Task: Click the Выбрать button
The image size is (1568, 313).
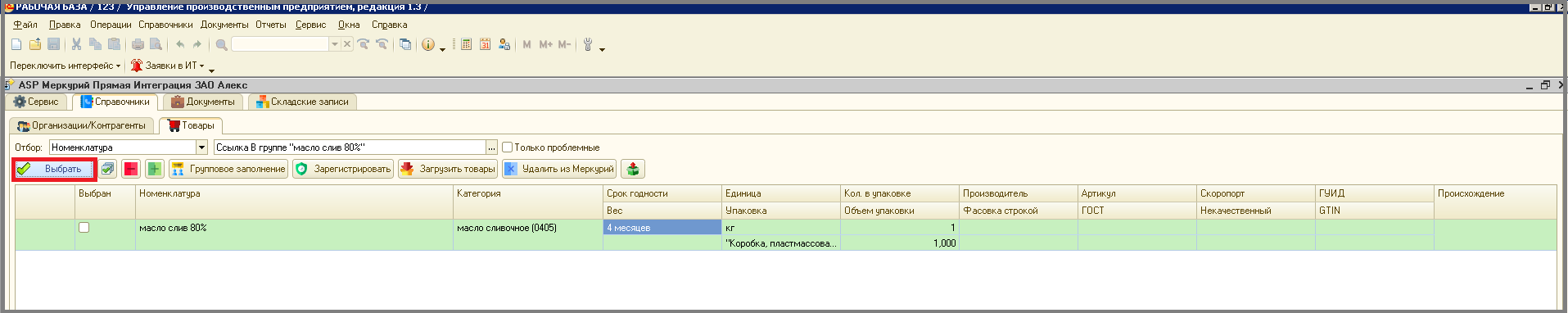Action: pos(54,169)
